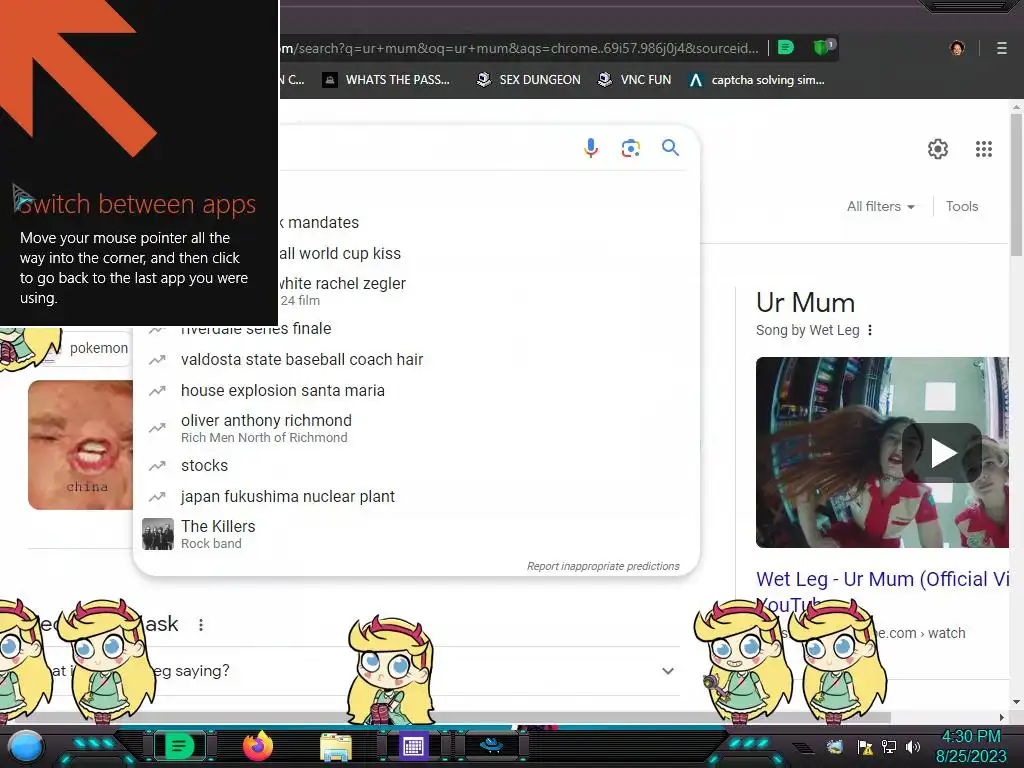1024x768 pixels.
Task: Open Google Lens search by image icon
Action: (x=630, y=148)
